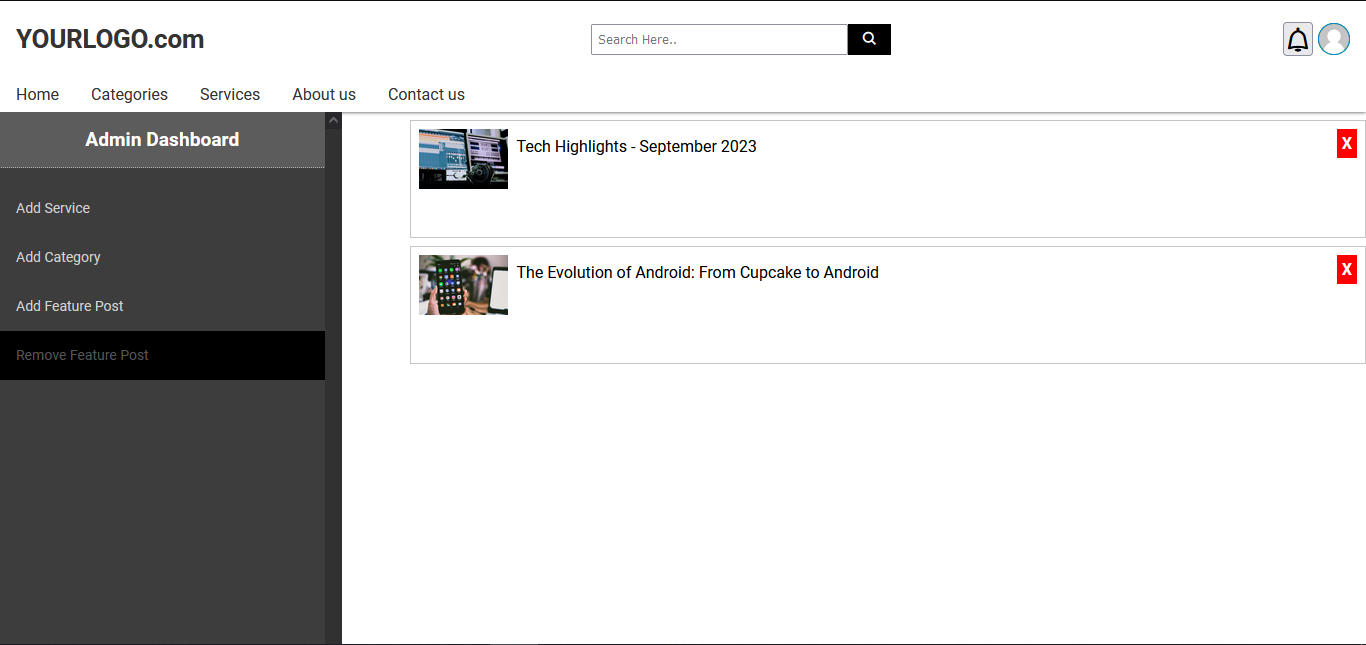Open the notification bell
Image resolution: width=1366 pixels, height=645 pixels.
click(1297, 39)
